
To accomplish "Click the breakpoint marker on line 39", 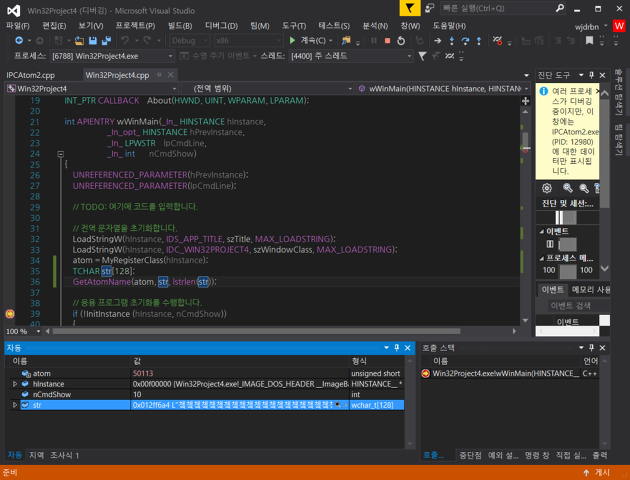I will (10, 314).
